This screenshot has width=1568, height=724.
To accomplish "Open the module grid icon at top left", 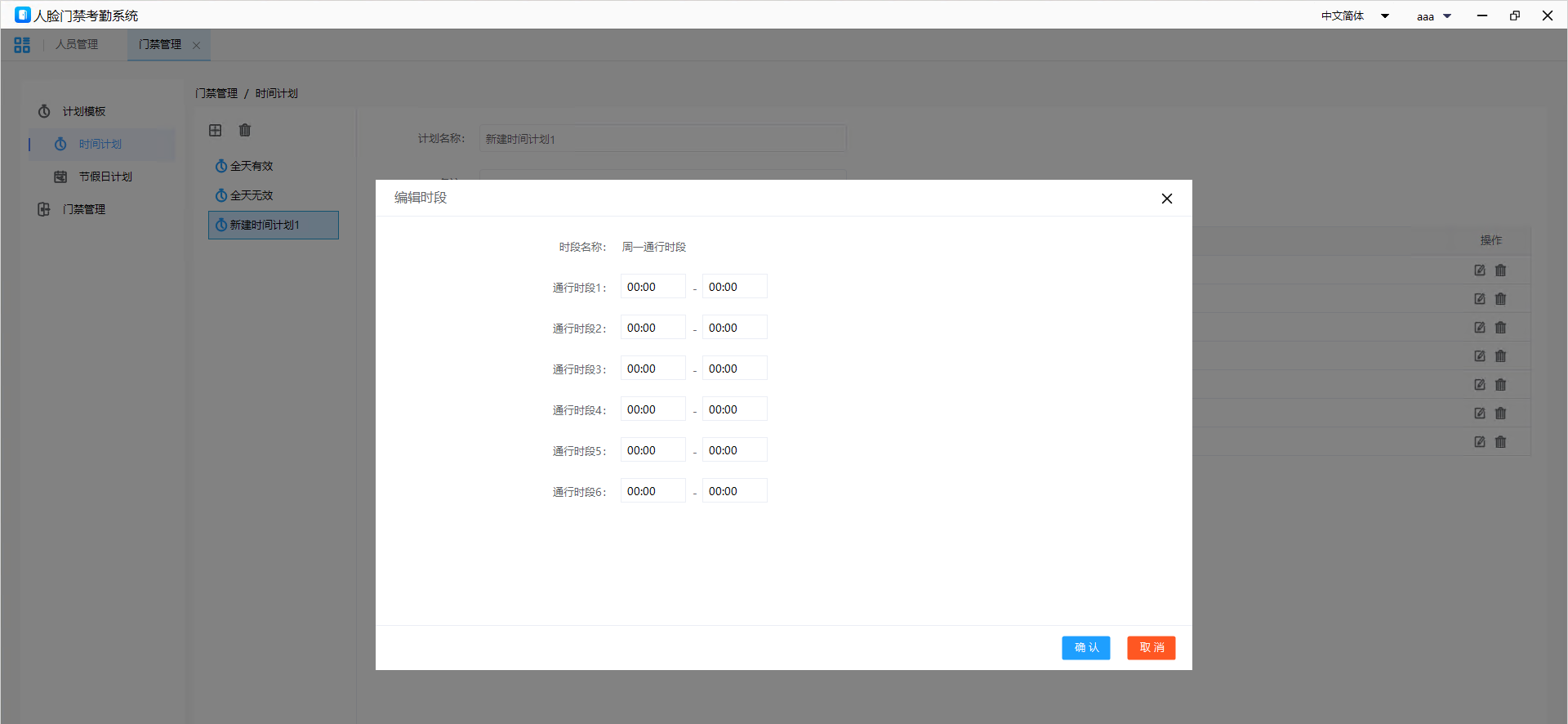I will point(22,45).
